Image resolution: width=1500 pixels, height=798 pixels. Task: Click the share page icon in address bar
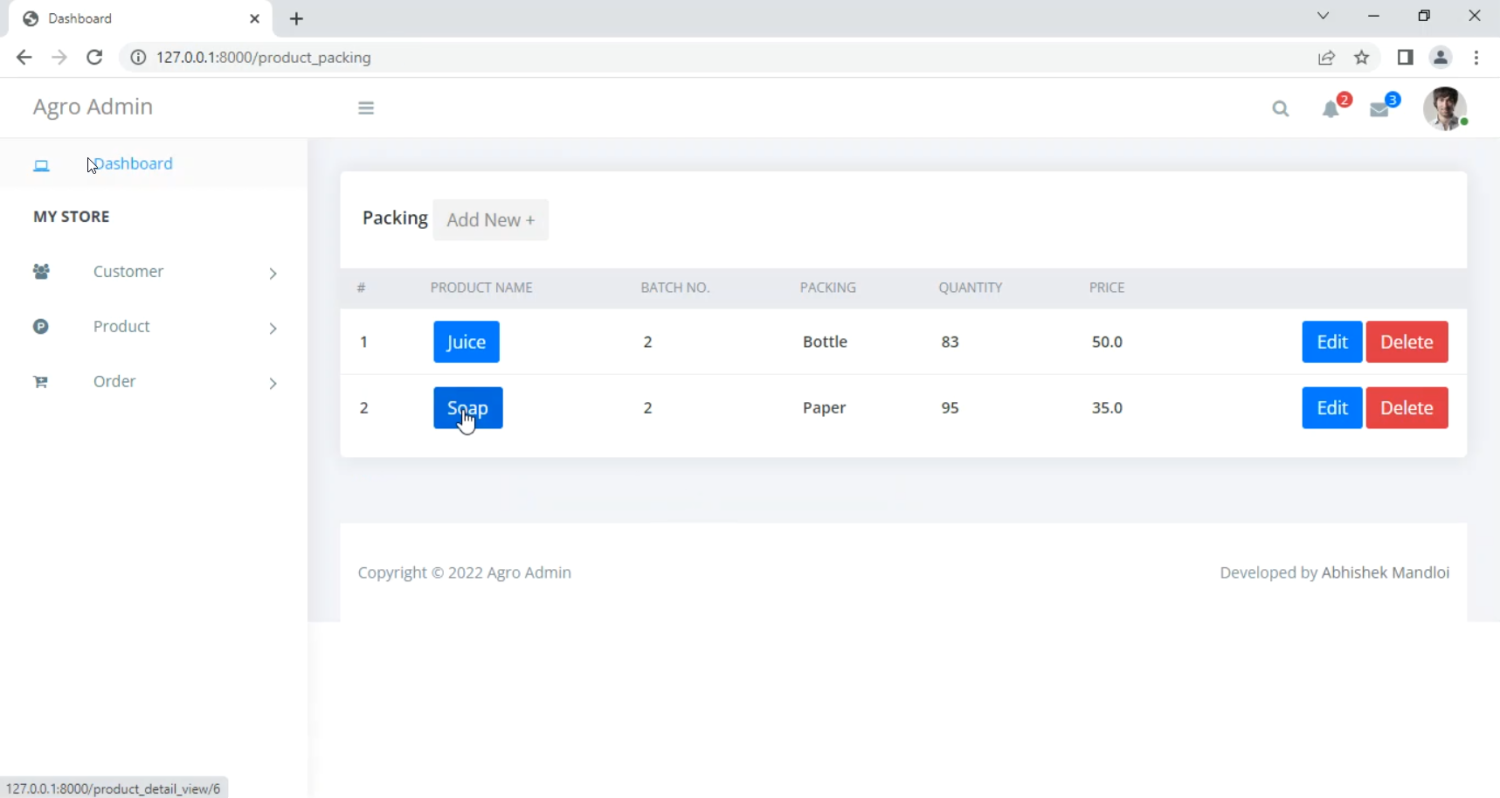(1326, 57)
